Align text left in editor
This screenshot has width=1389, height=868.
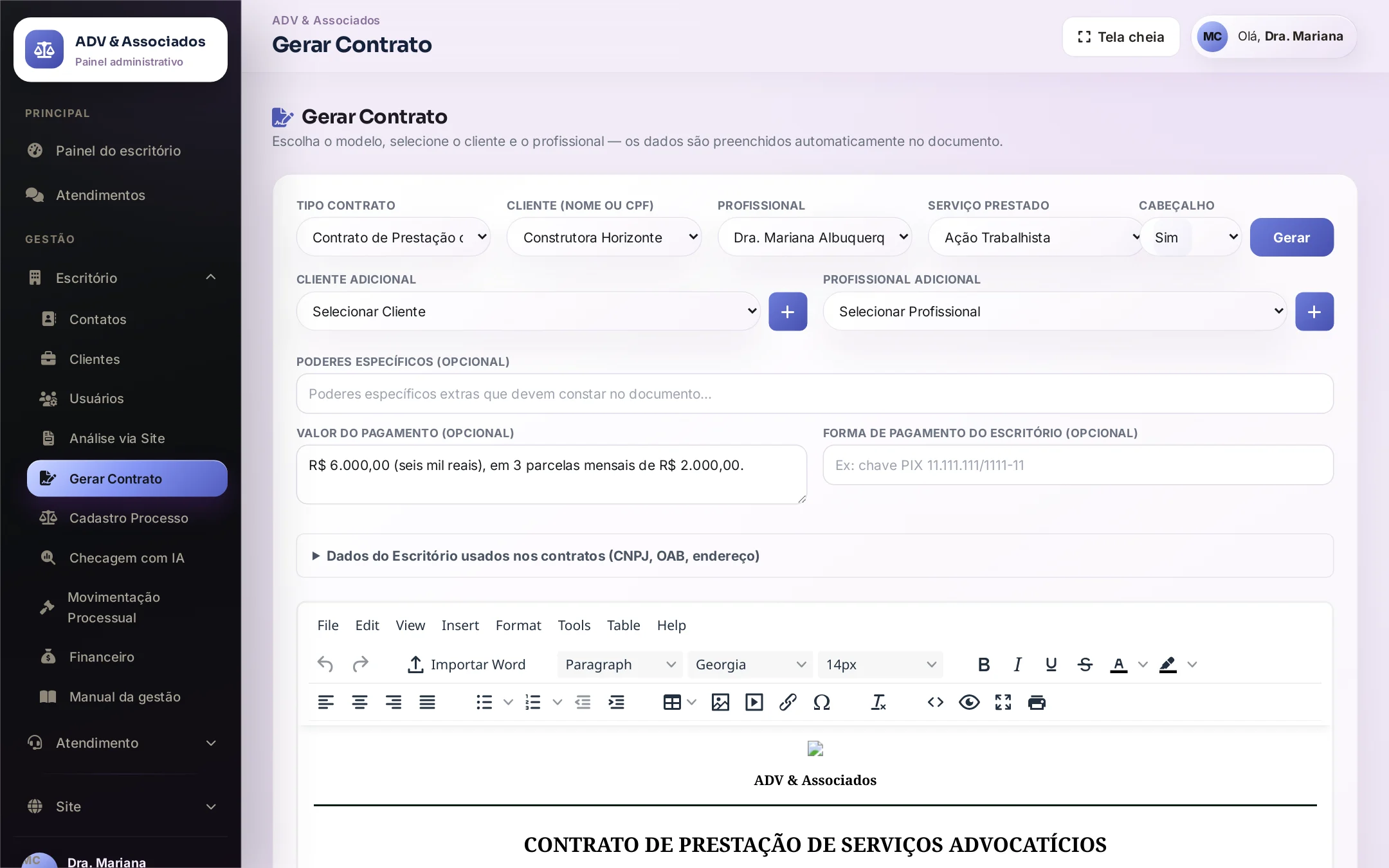tap(326, 702)
